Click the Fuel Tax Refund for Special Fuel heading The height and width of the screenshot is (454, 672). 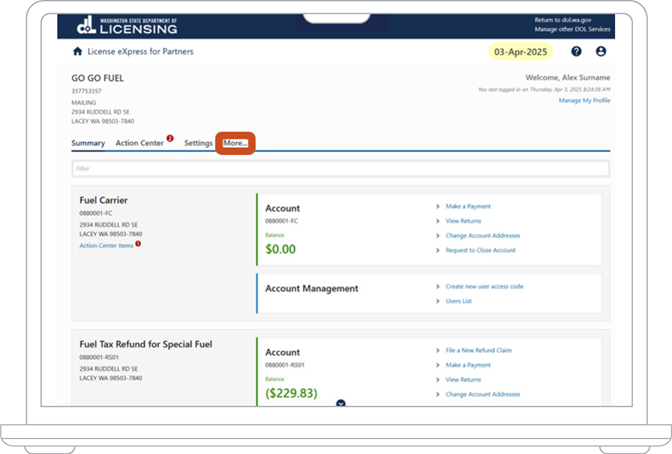tap(146, 344)
